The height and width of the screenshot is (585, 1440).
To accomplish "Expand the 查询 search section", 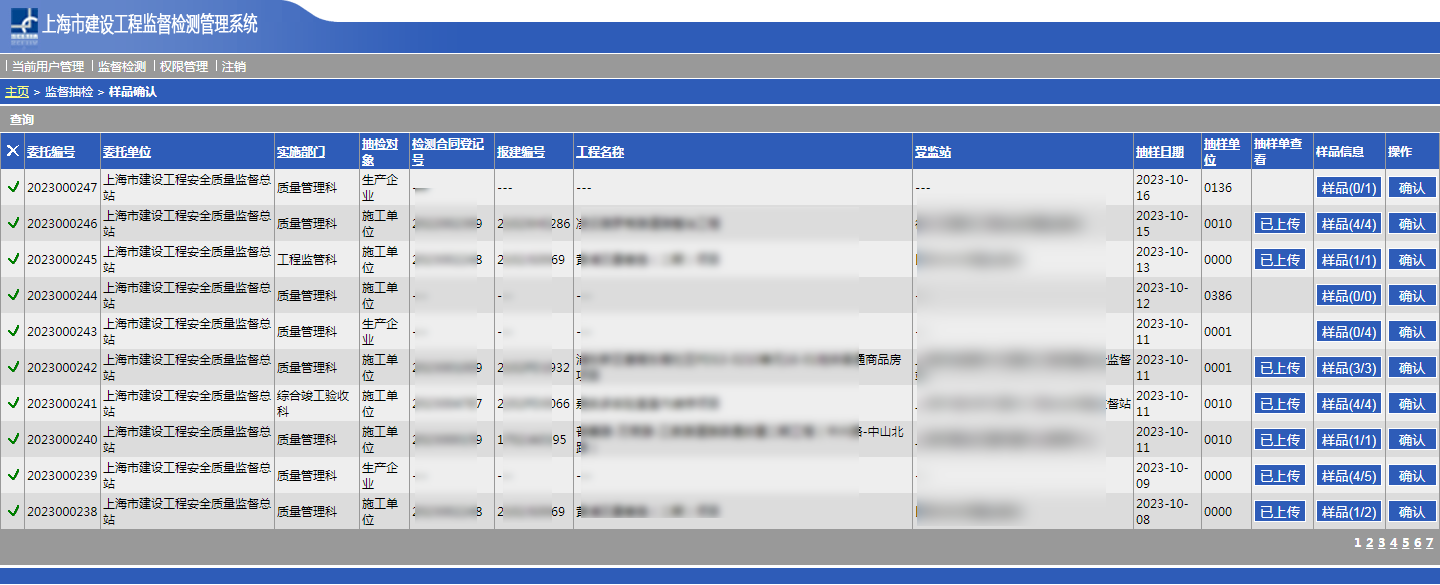I will click(22, 120).
